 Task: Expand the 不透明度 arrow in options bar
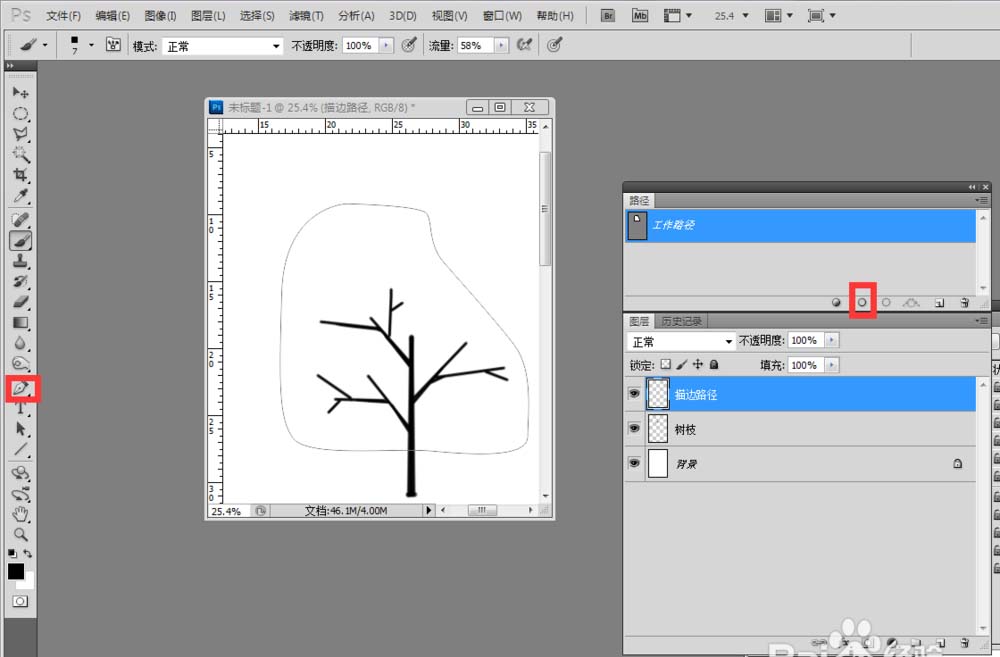pos(384,46)
